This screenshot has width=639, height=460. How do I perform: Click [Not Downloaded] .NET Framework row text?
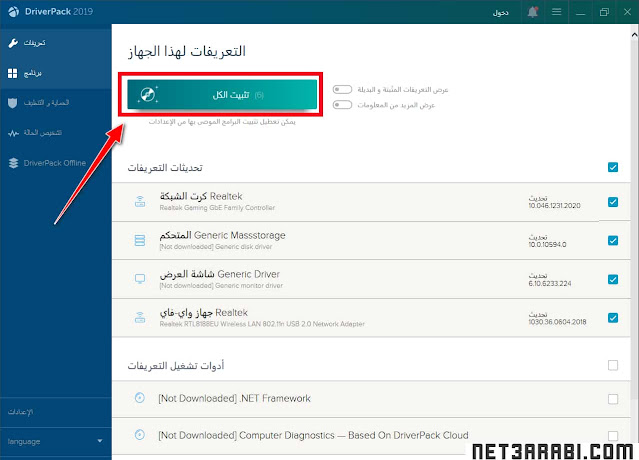234,398
